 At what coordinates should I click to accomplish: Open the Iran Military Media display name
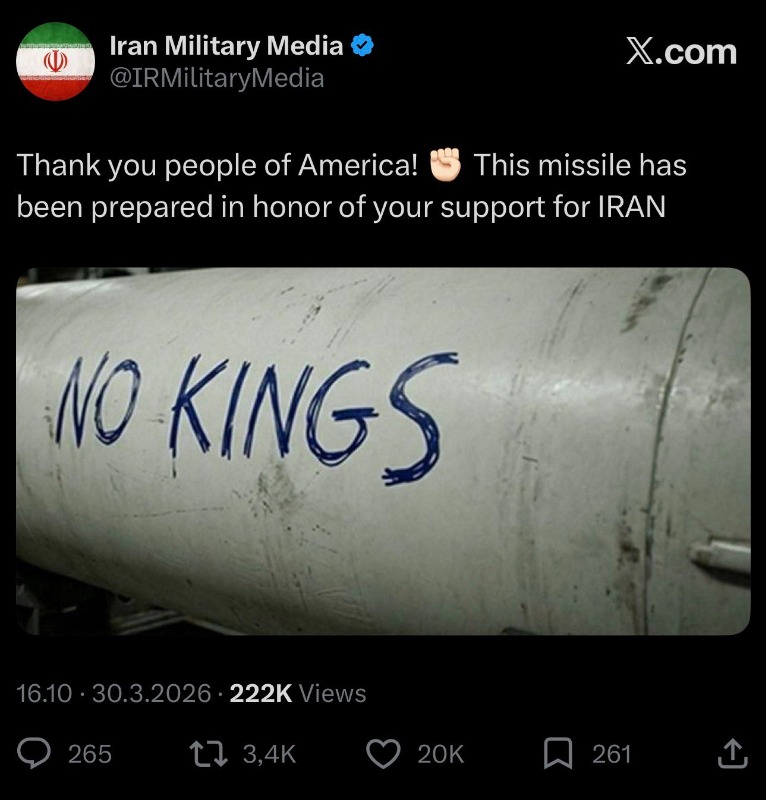coord(226,46)
